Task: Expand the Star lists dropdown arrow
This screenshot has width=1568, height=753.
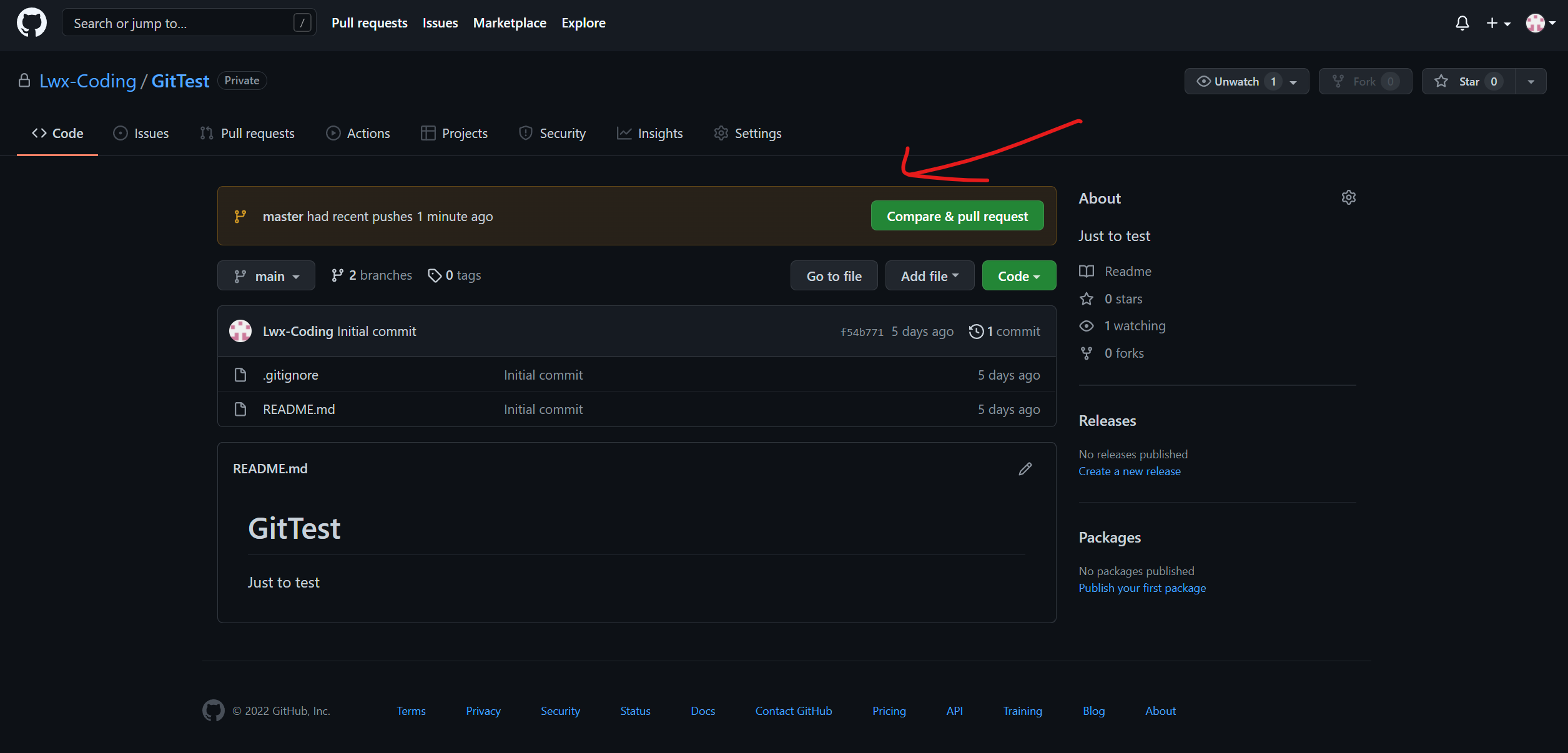Action: tap(1531, 81)
